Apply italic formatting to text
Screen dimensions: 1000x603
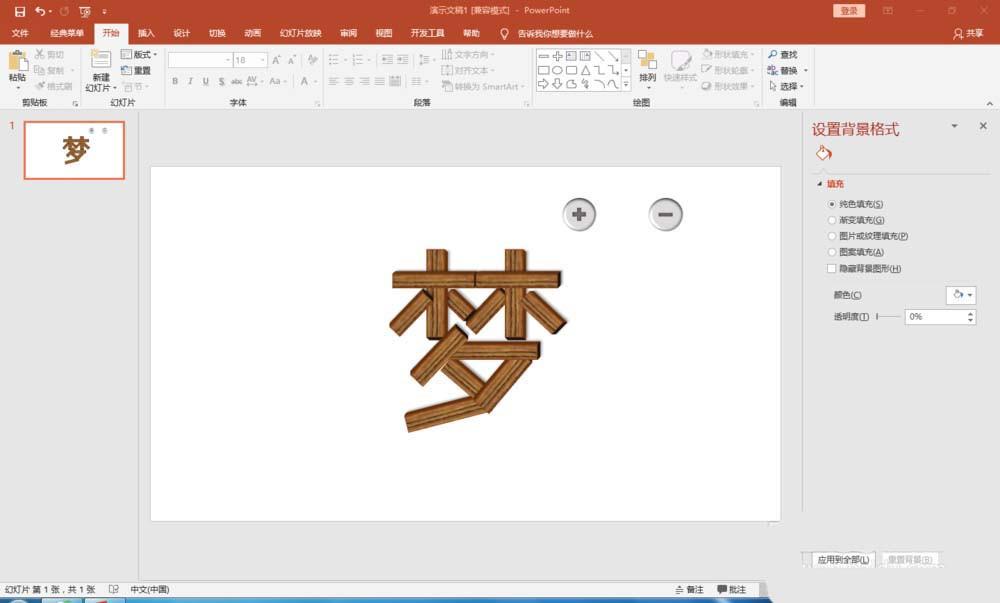click(190, 79)
